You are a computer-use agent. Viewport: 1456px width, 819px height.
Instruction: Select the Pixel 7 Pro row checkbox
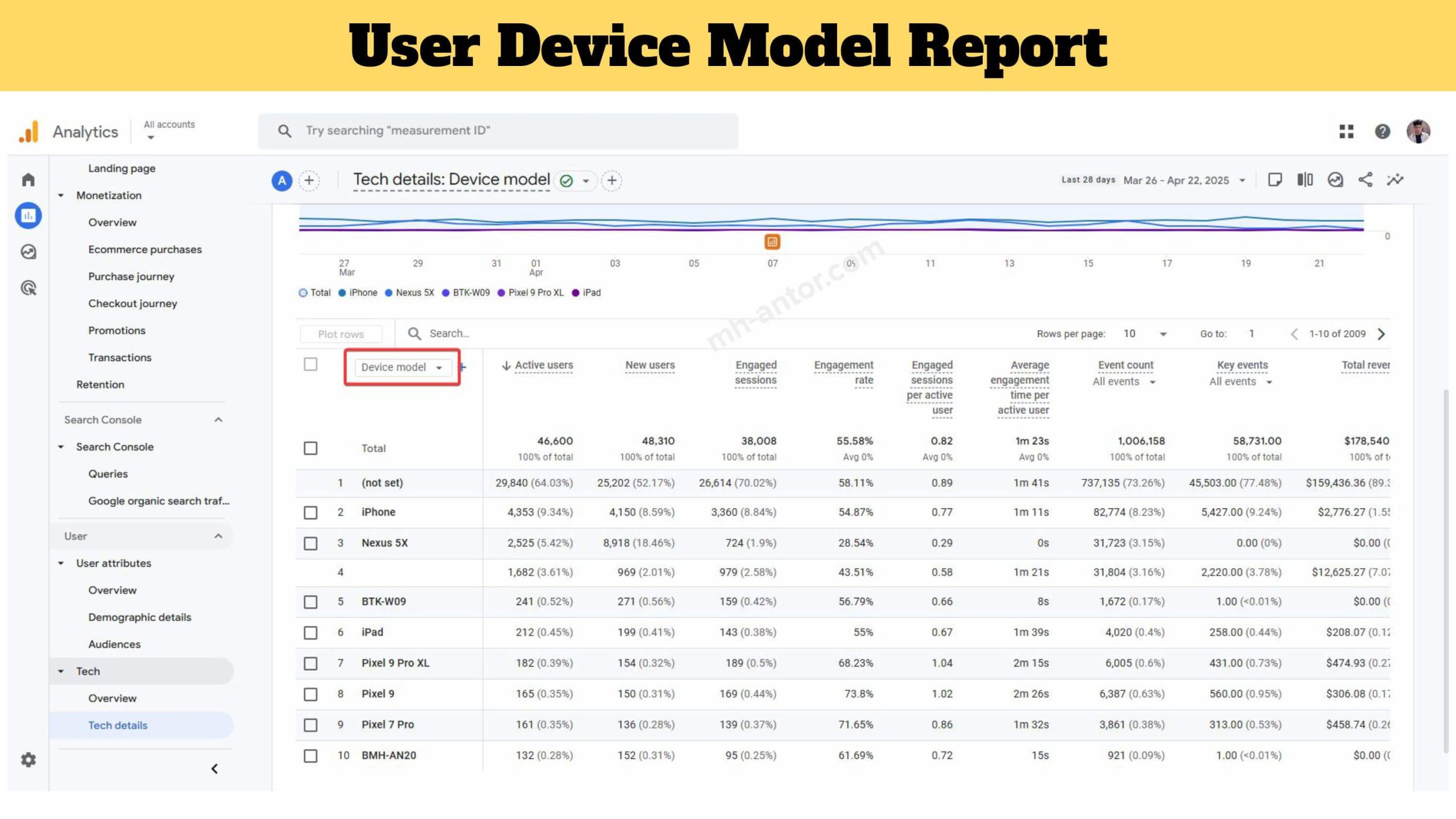[311, 725]
